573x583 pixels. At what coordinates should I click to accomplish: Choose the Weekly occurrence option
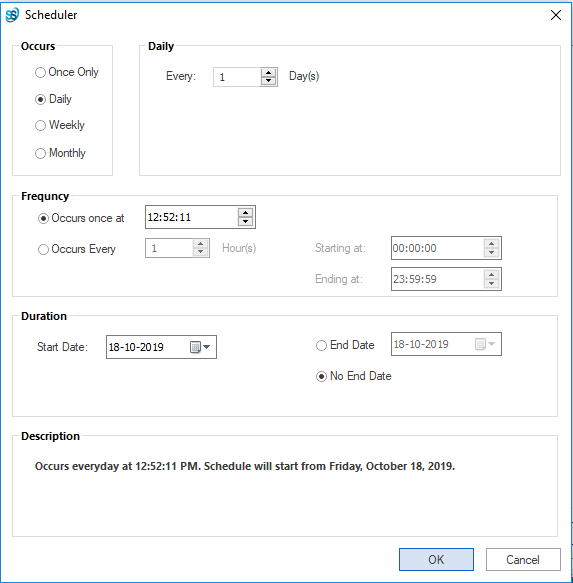click(x=60, y=125)
